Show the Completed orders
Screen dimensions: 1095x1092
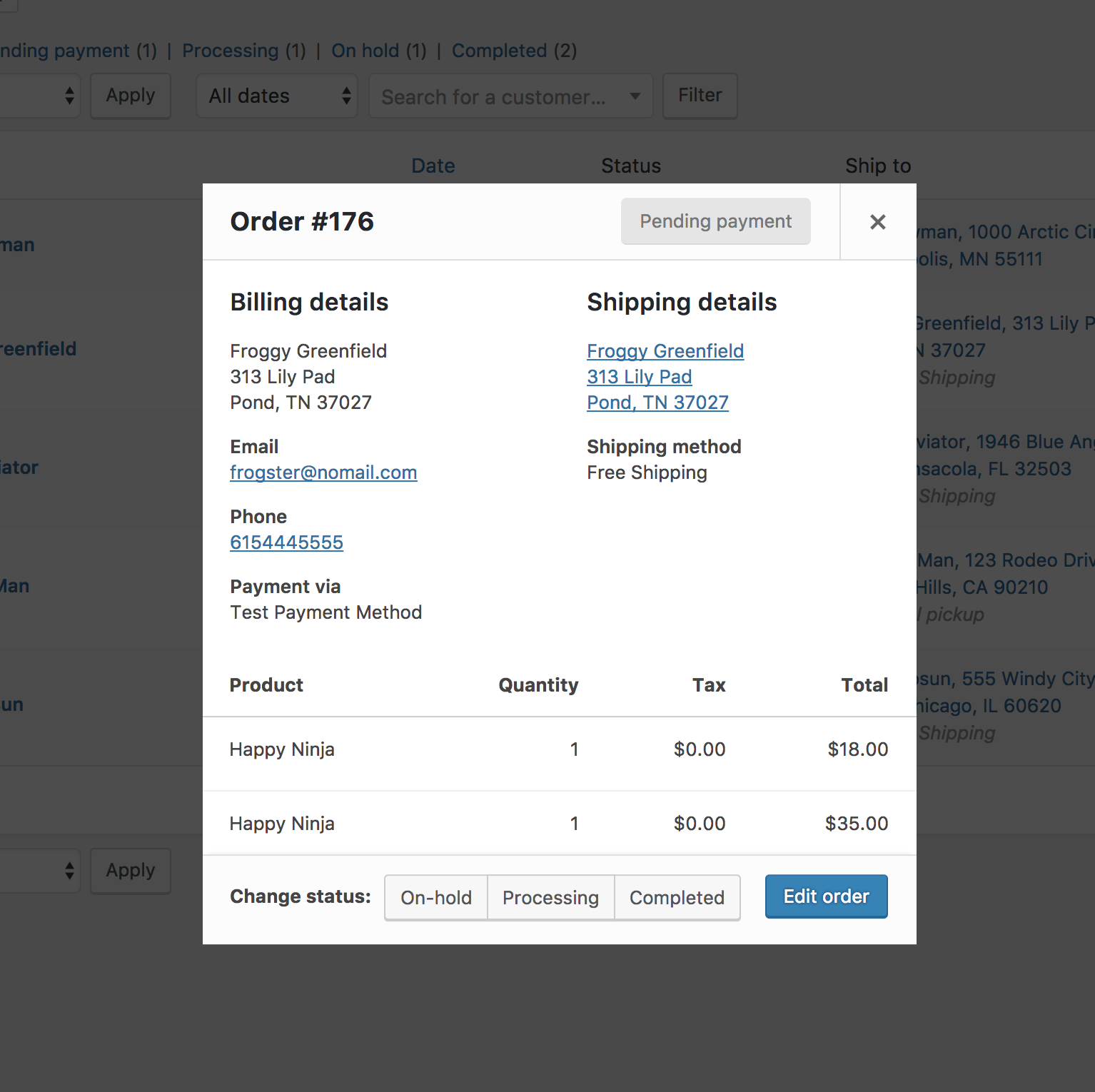coord(500,51)
